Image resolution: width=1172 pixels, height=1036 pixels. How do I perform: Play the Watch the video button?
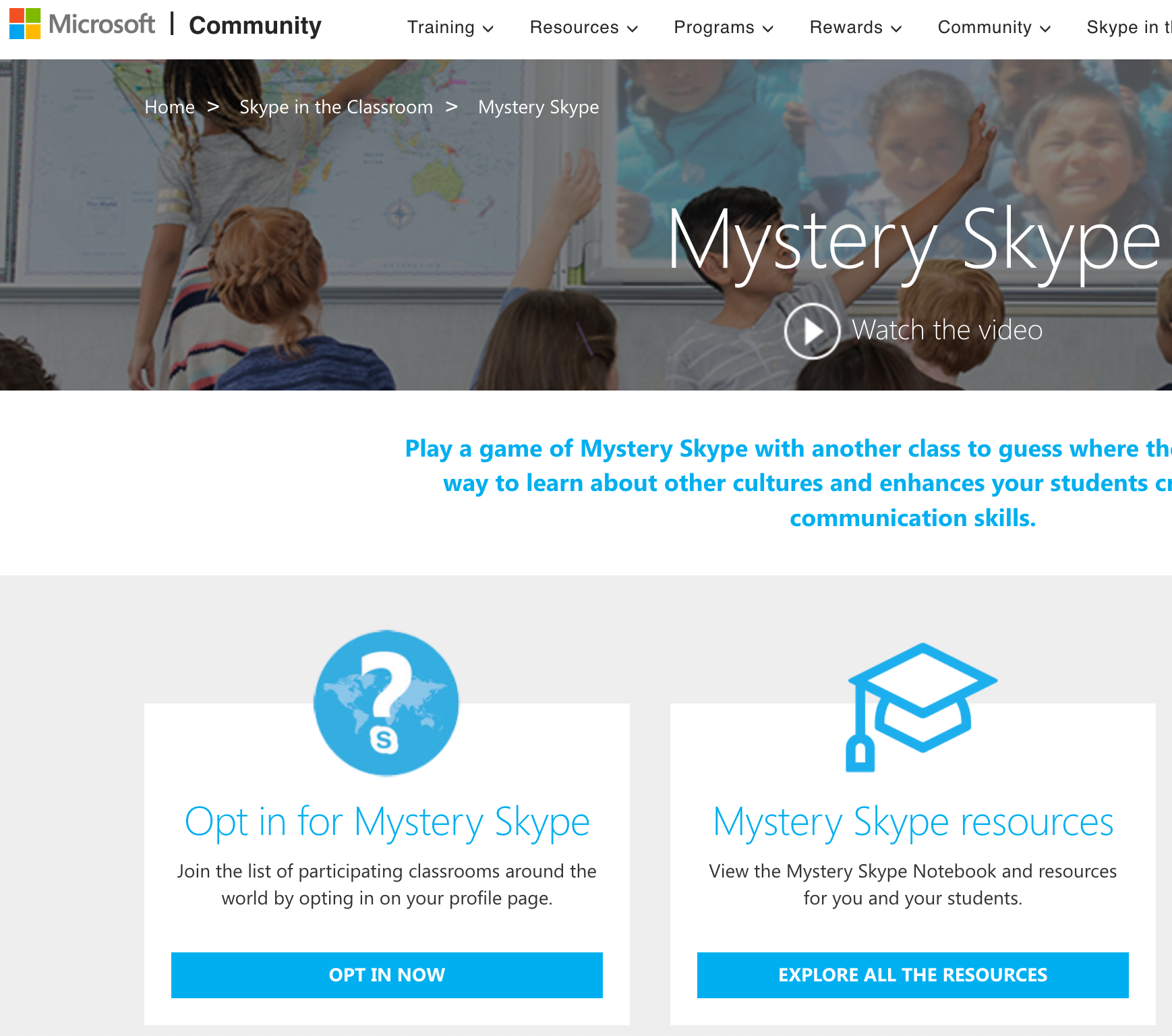tap(812, 331)
